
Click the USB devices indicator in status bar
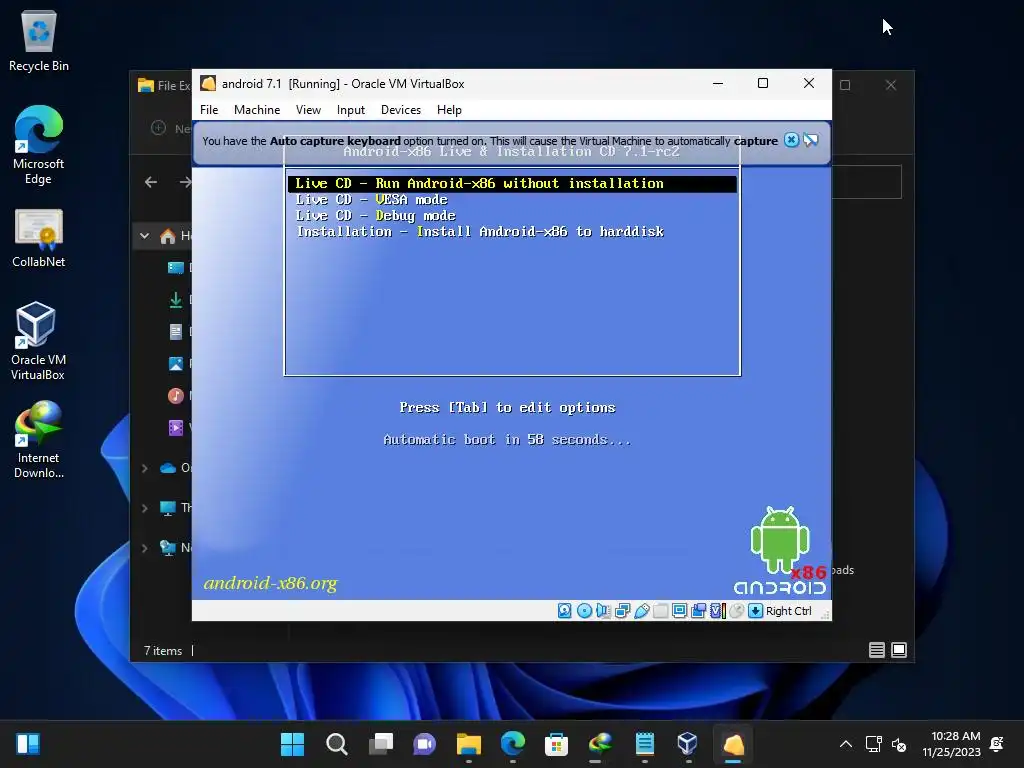[641, 611]
